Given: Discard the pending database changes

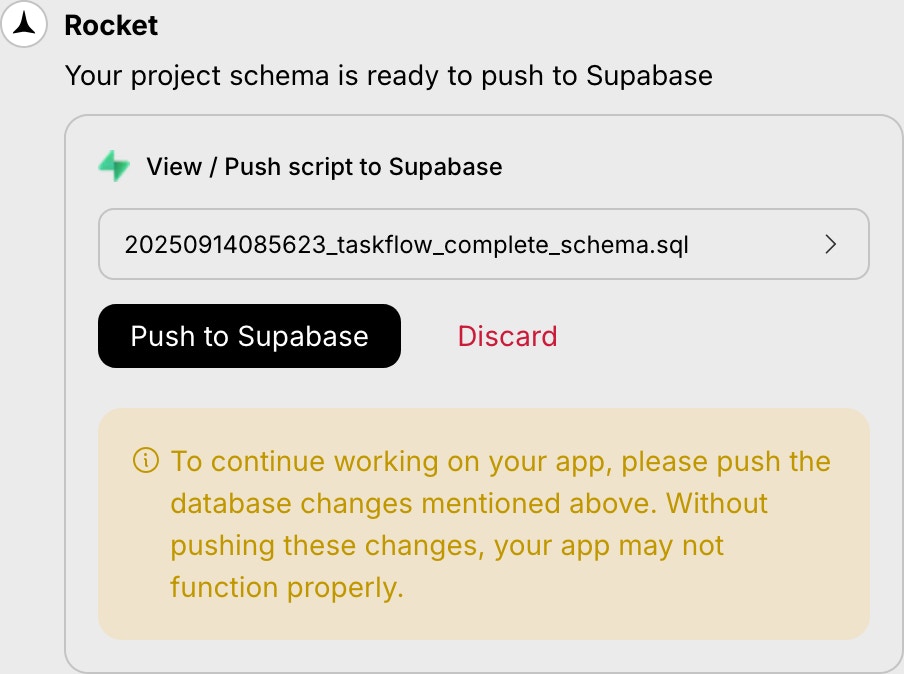Looking at the screenshot, I should [x=507, y=336].
